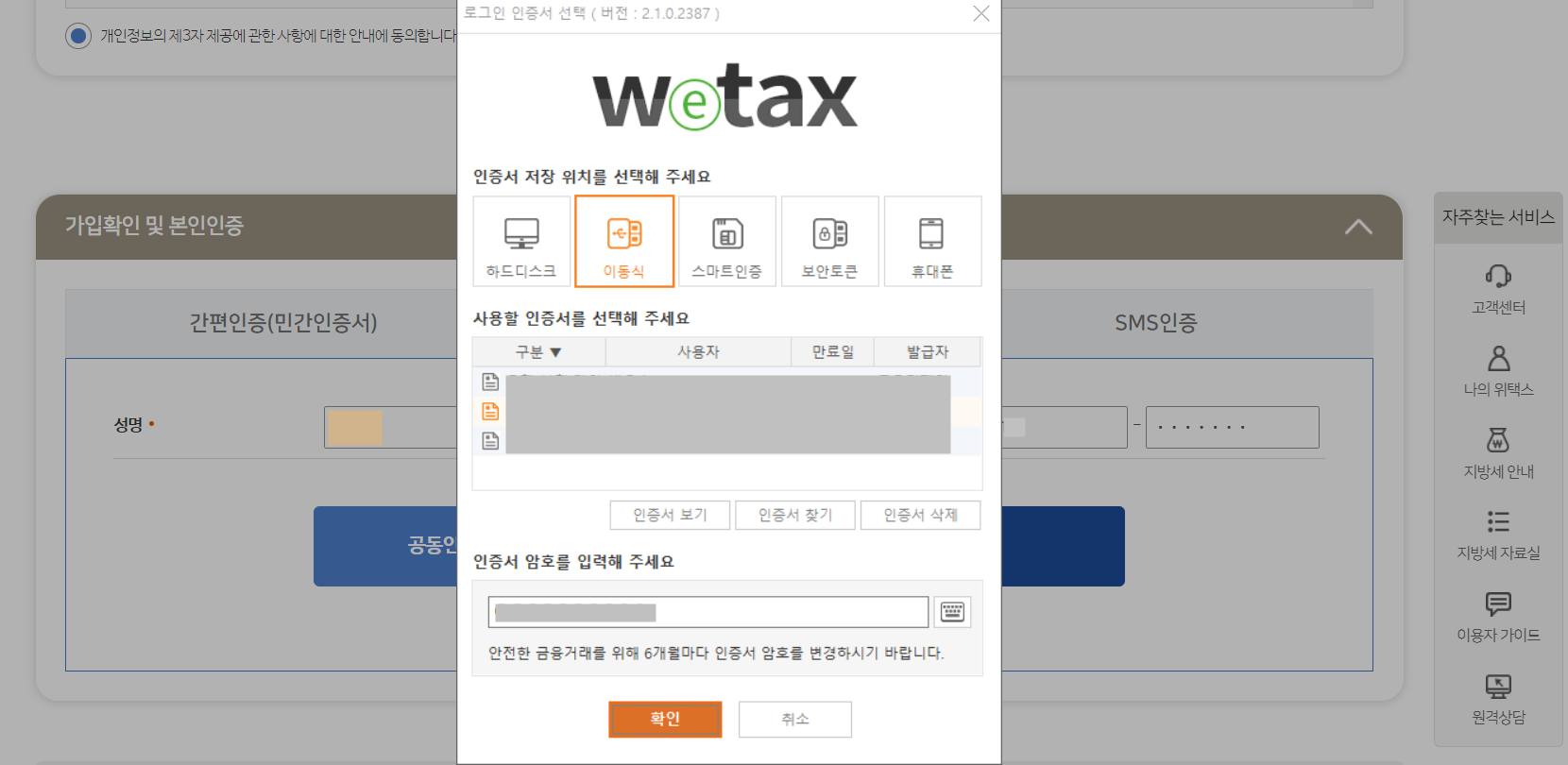Open 고객센터 in sidebar
This screenshot has height=765, width=1568.
click(x=1498, y=289)
